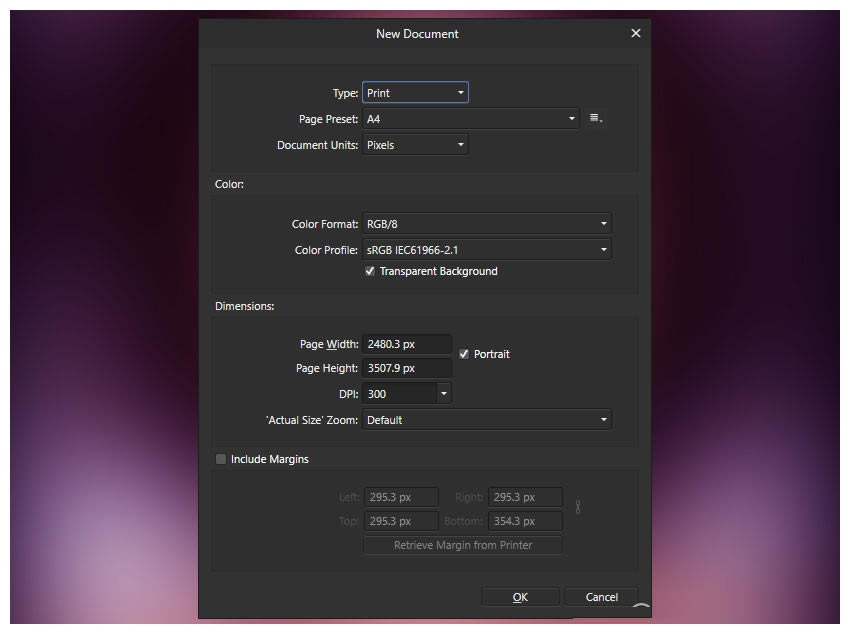Click Retrieve Margin from Printer
The height and width of the screenshot is (634, 850).
462,544
